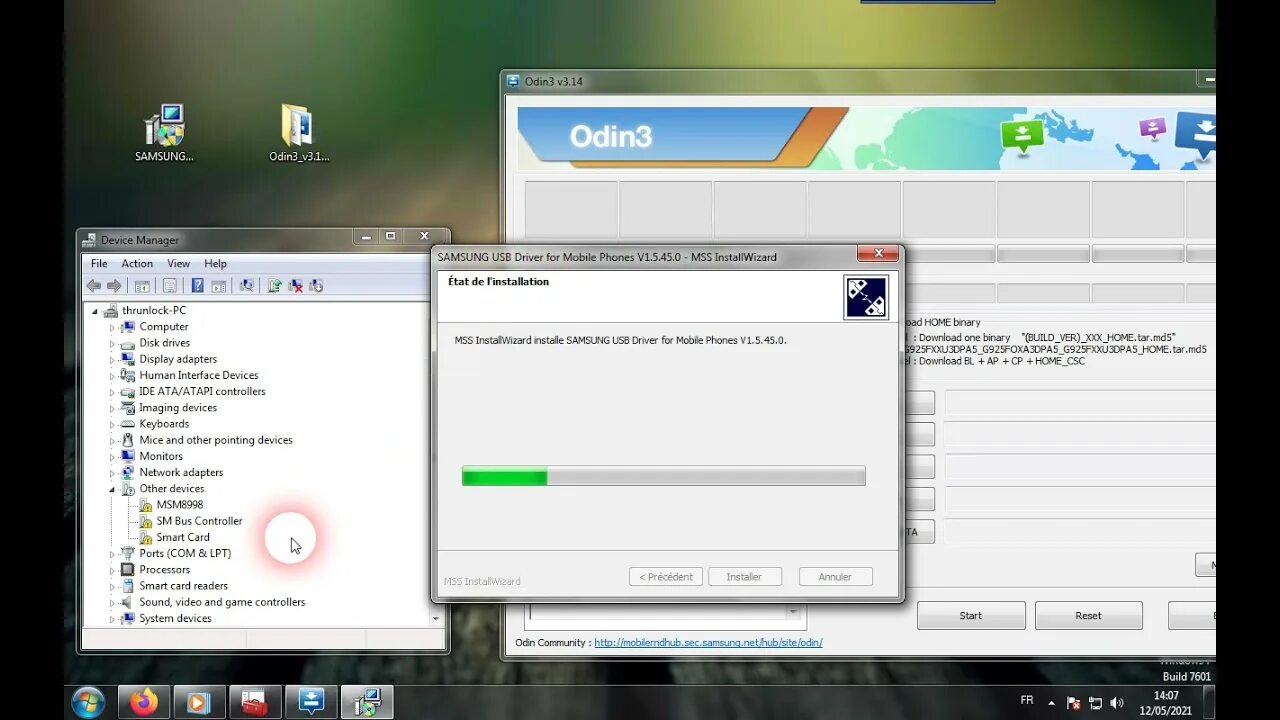Click the Start button in Odin3

pyautogui.click(x=971, y=615)
